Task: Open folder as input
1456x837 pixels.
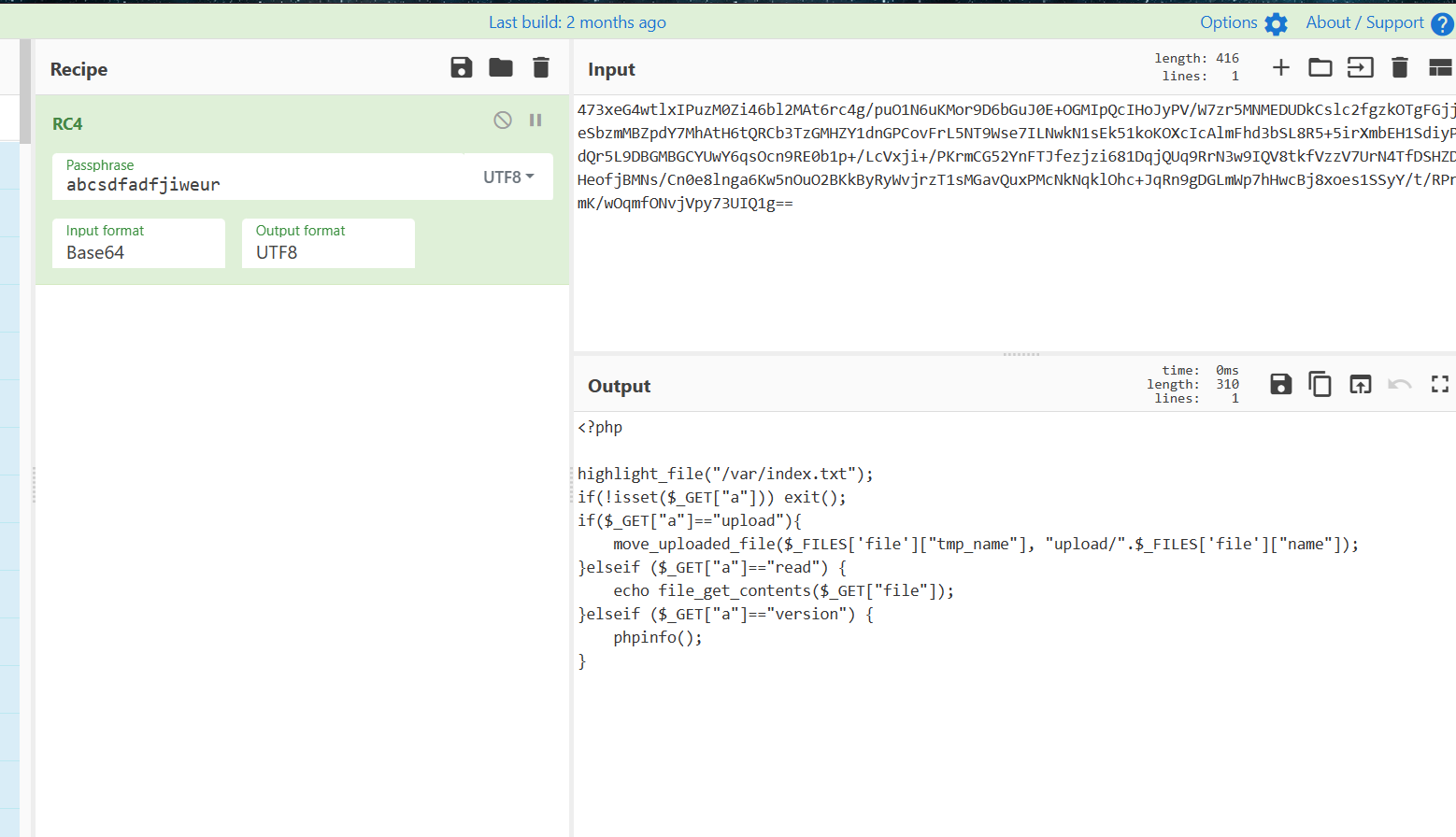Action: (1320, 67)
